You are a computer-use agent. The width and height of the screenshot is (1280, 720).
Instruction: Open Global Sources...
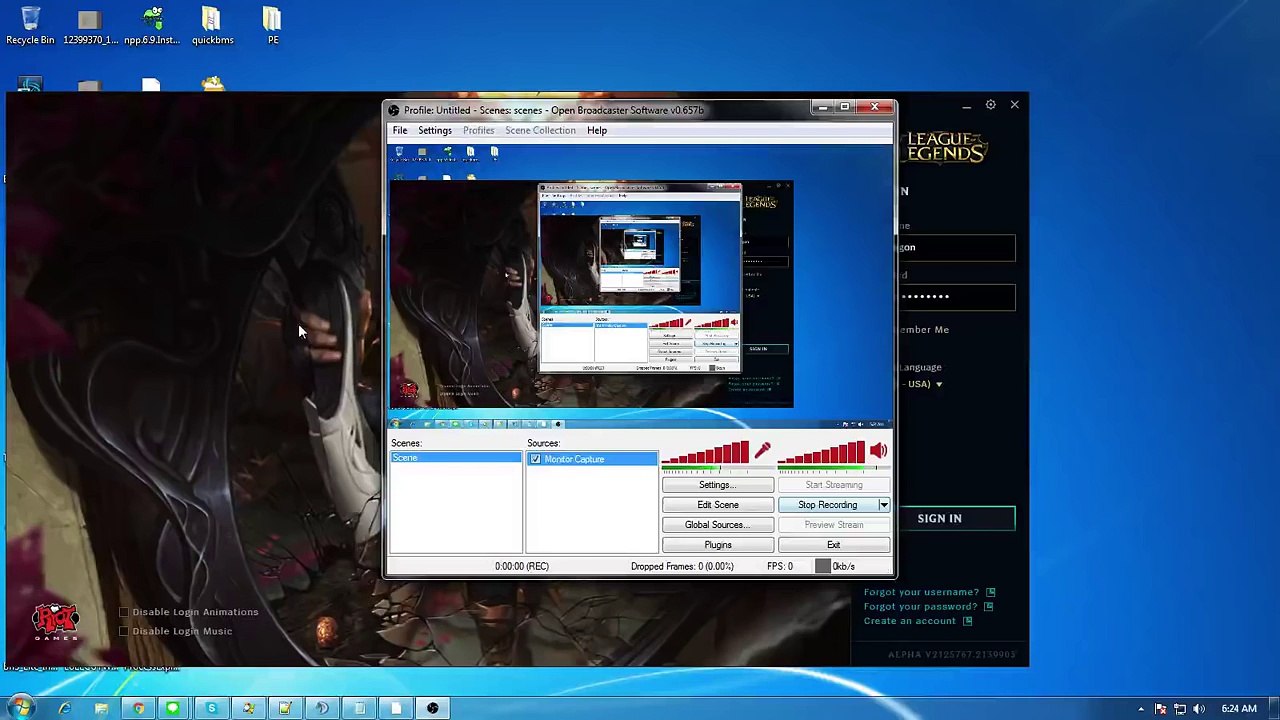(718, 525)
